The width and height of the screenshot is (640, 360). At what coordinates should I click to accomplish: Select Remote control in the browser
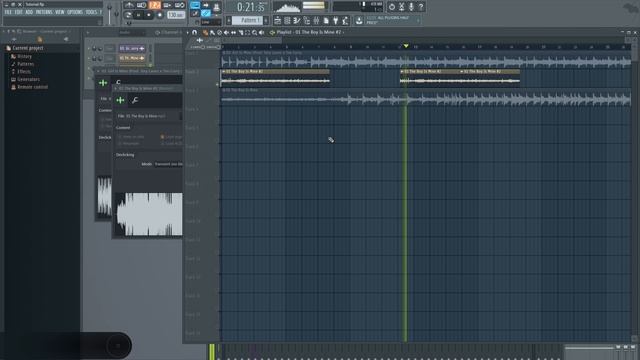point(32,87)
